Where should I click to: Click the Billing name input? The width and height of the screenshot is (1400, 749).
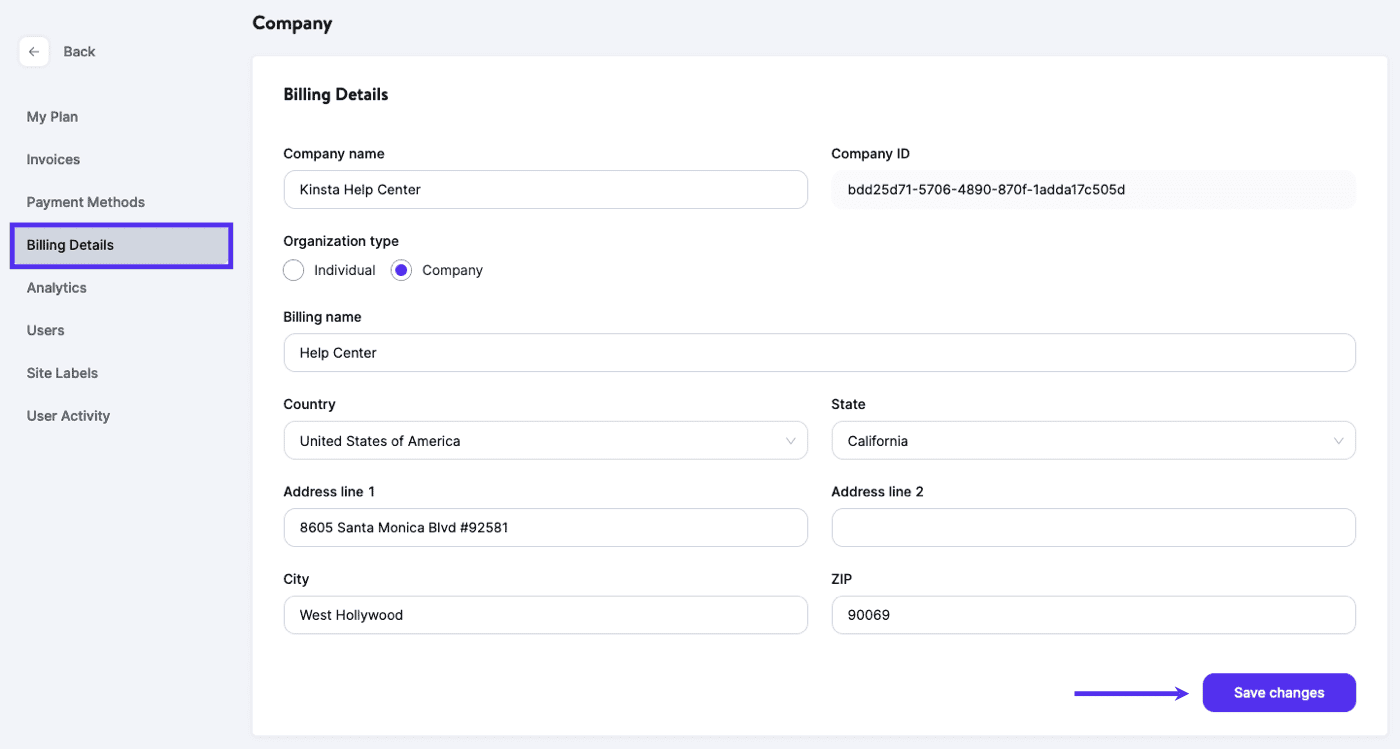pos(819,352)
